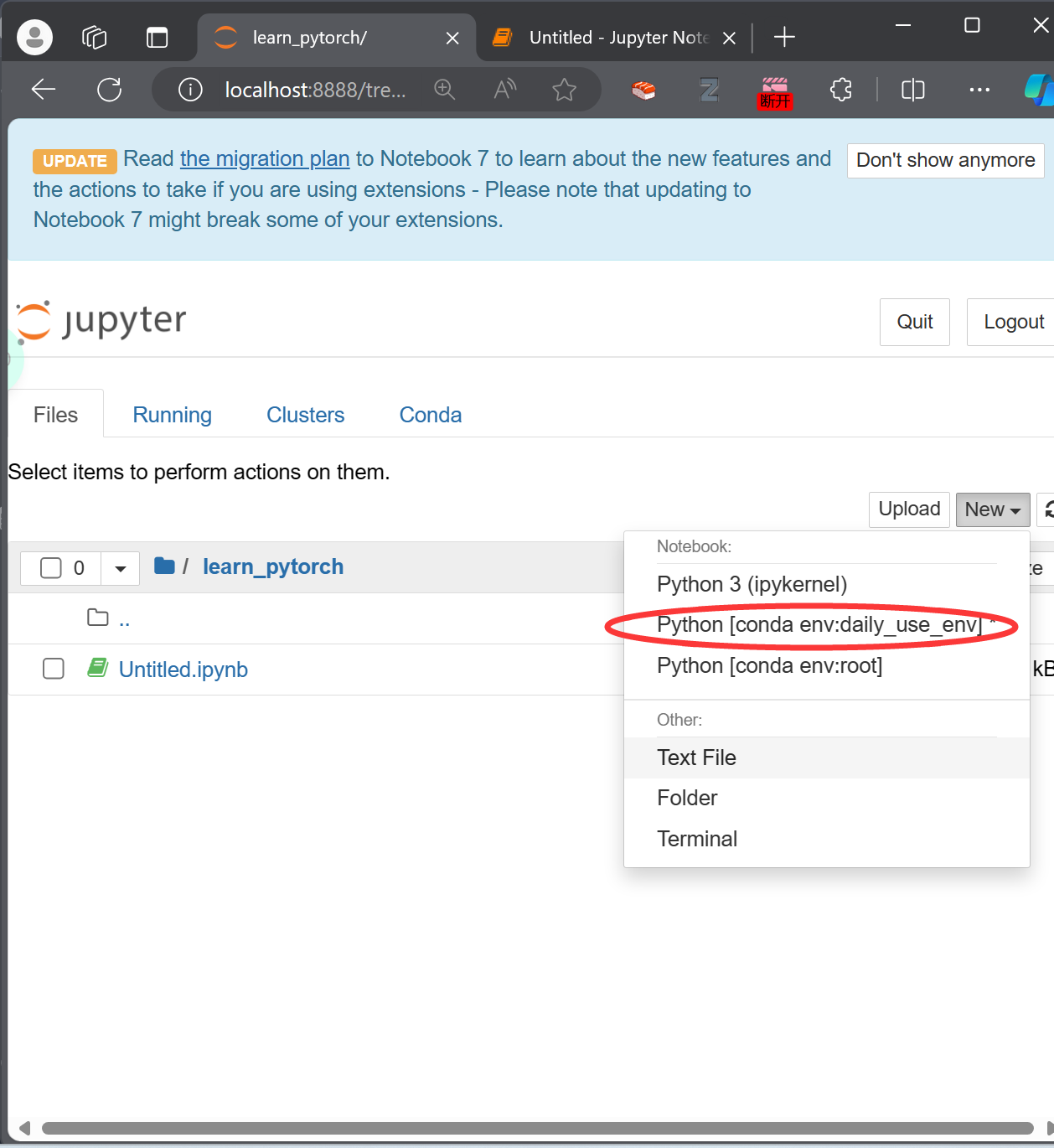This screenshot has height=1148, width=1054.
Task: Click the Upload button
Action: pos(909,509)
